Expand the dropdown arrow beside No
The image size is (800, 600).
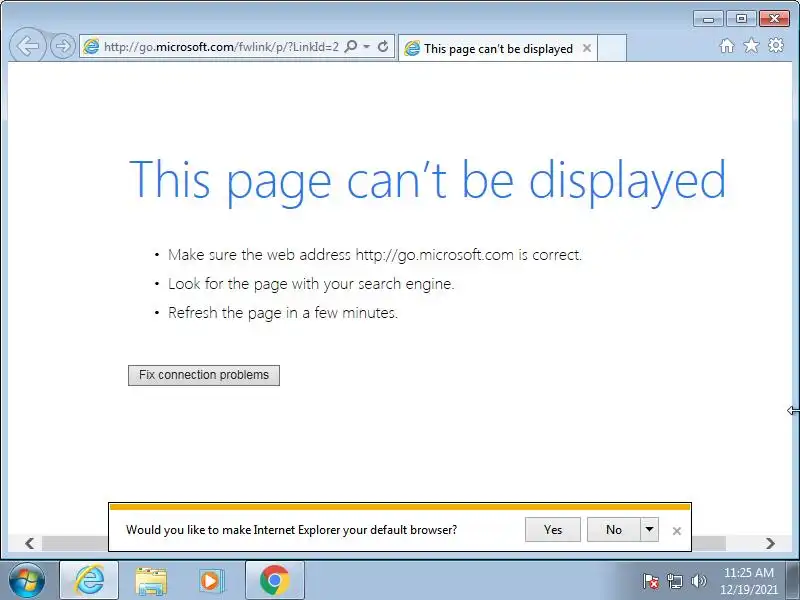coord(649,530)
